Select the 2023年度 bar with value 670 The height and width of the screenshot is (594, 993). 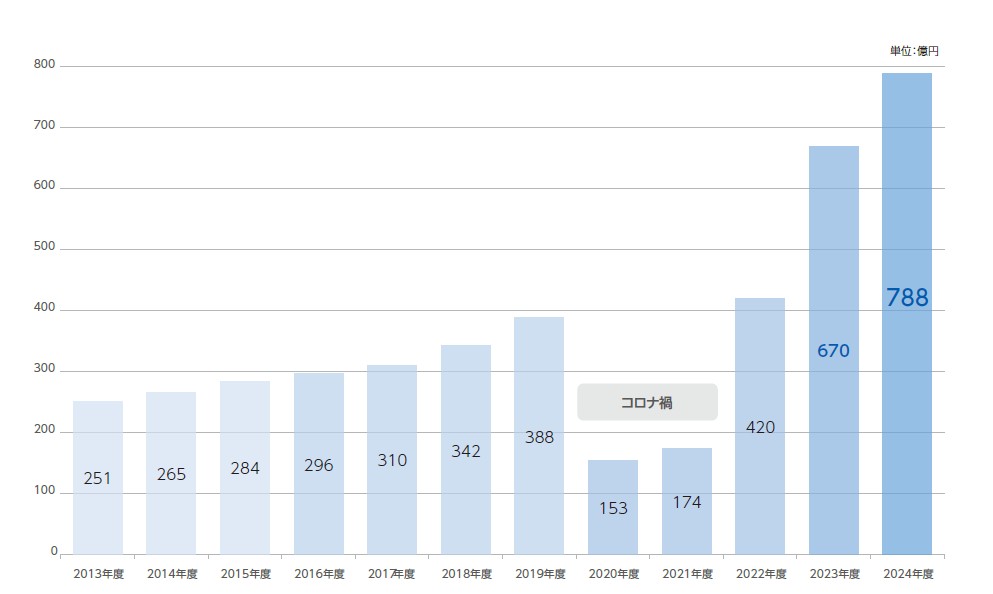click(833, 350)
